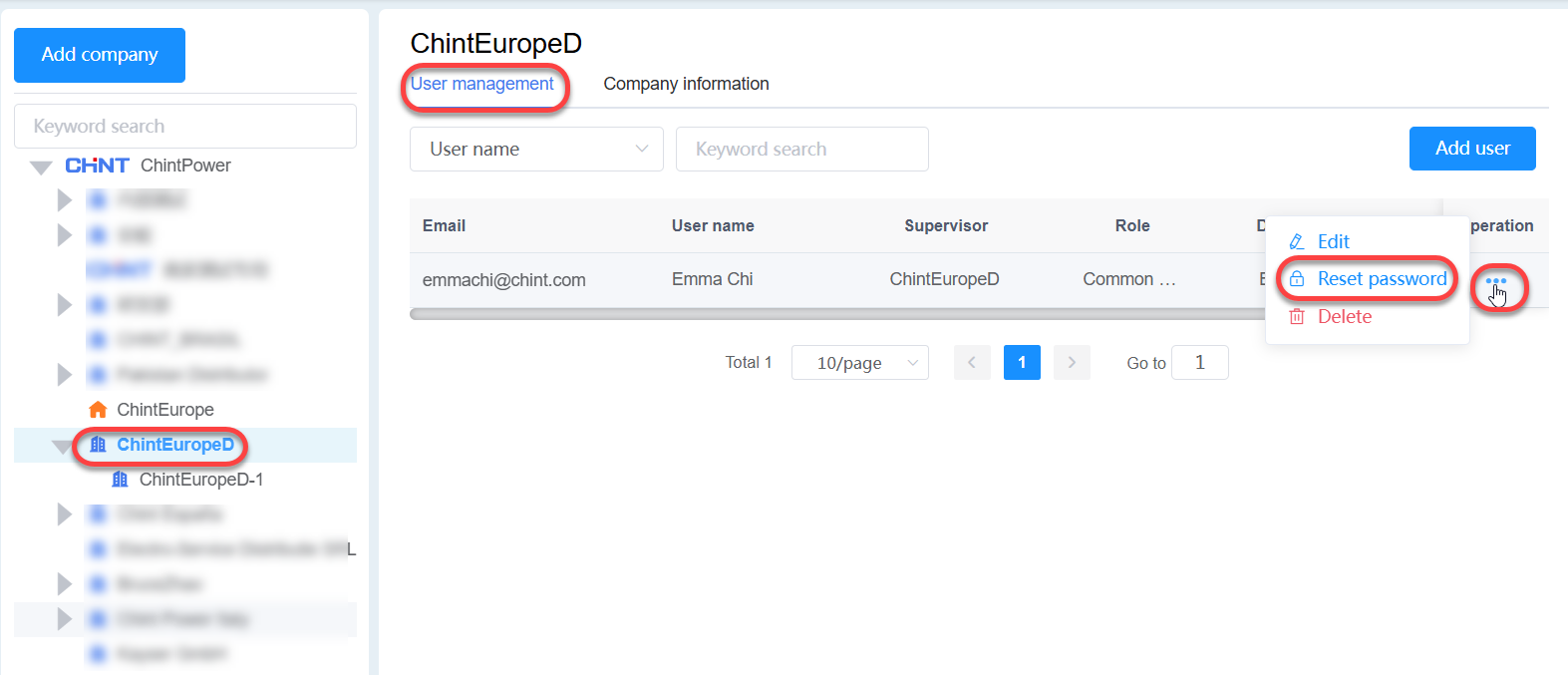The height and width of the screenshot is (675, 1568).
Task: Click the CHNT logo beside ChintPower
Action: pos(97,166)
